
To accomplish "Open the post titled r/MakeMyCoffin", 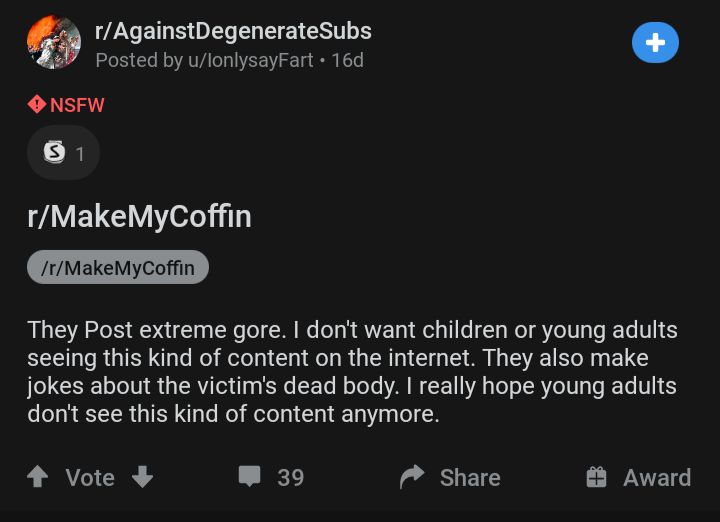I will click(x=139, y=216).
